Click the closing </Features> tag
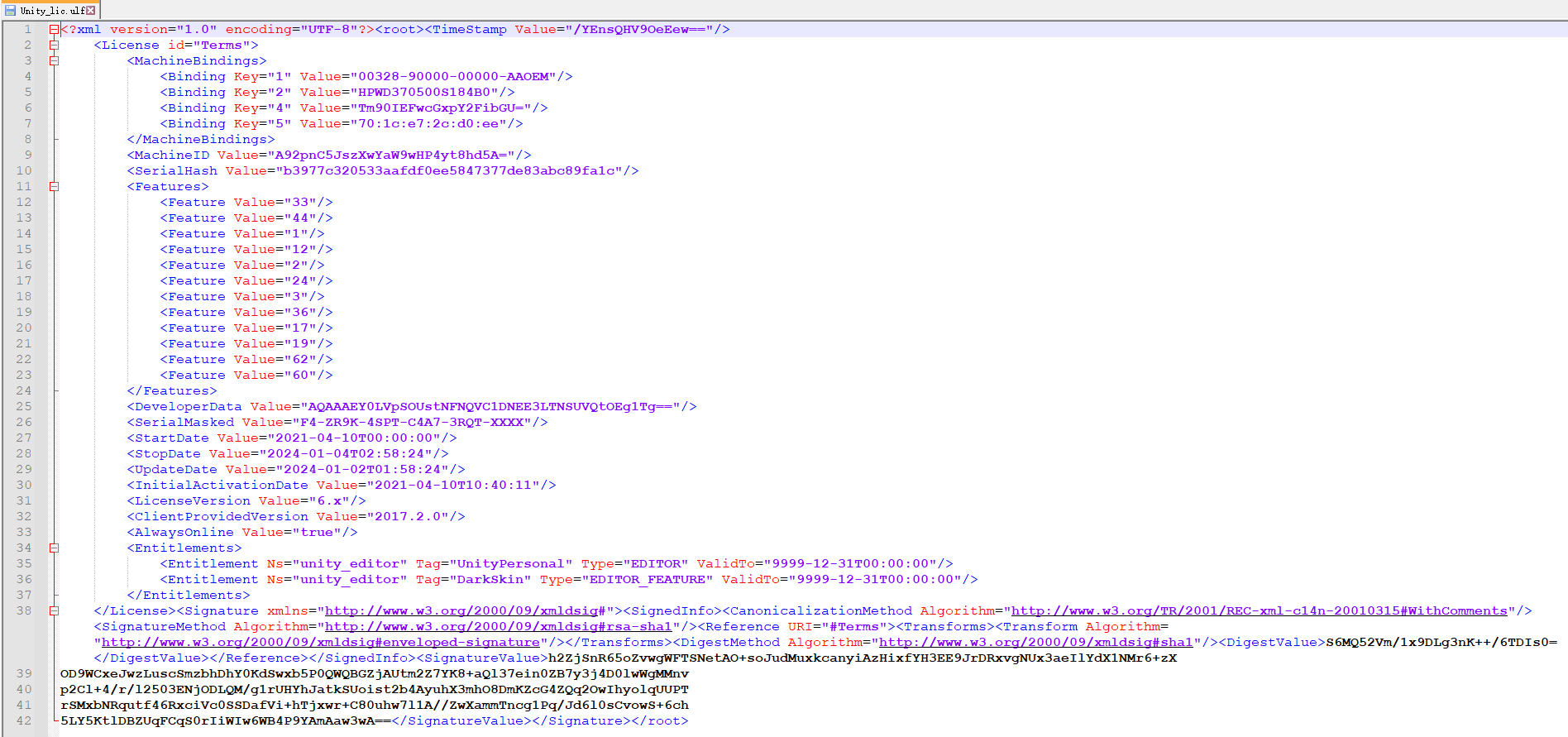1568x737 pixels. point(172,390)
